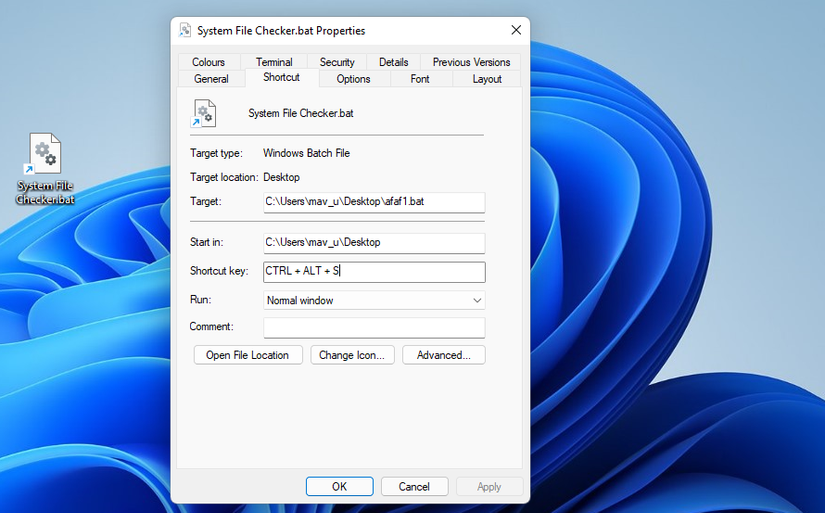825x513 pixels.
Task: Click the 'Run:' label
Action: 200,299
